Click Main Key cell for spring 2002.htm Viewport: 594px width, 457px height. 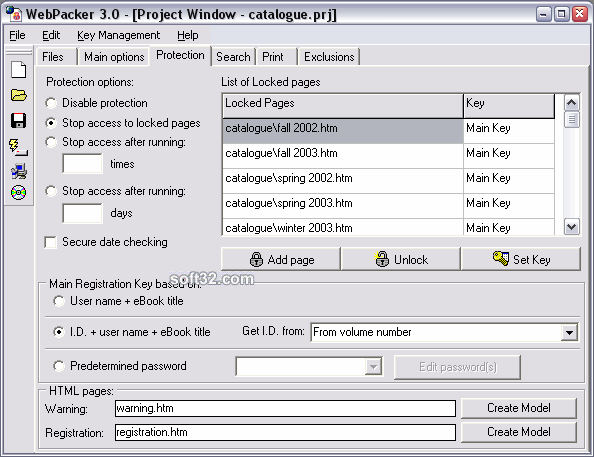coord(509,181)
